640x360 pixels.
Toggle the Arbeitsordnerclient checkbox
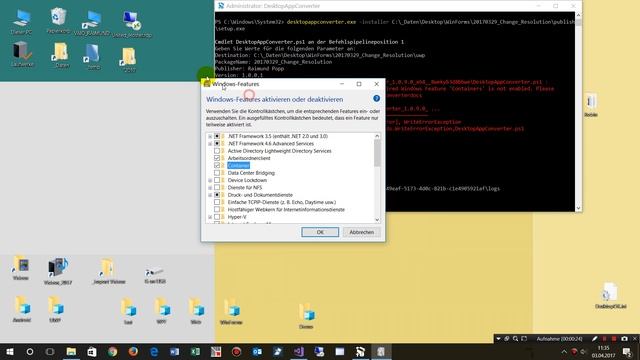tap(217, 158)
